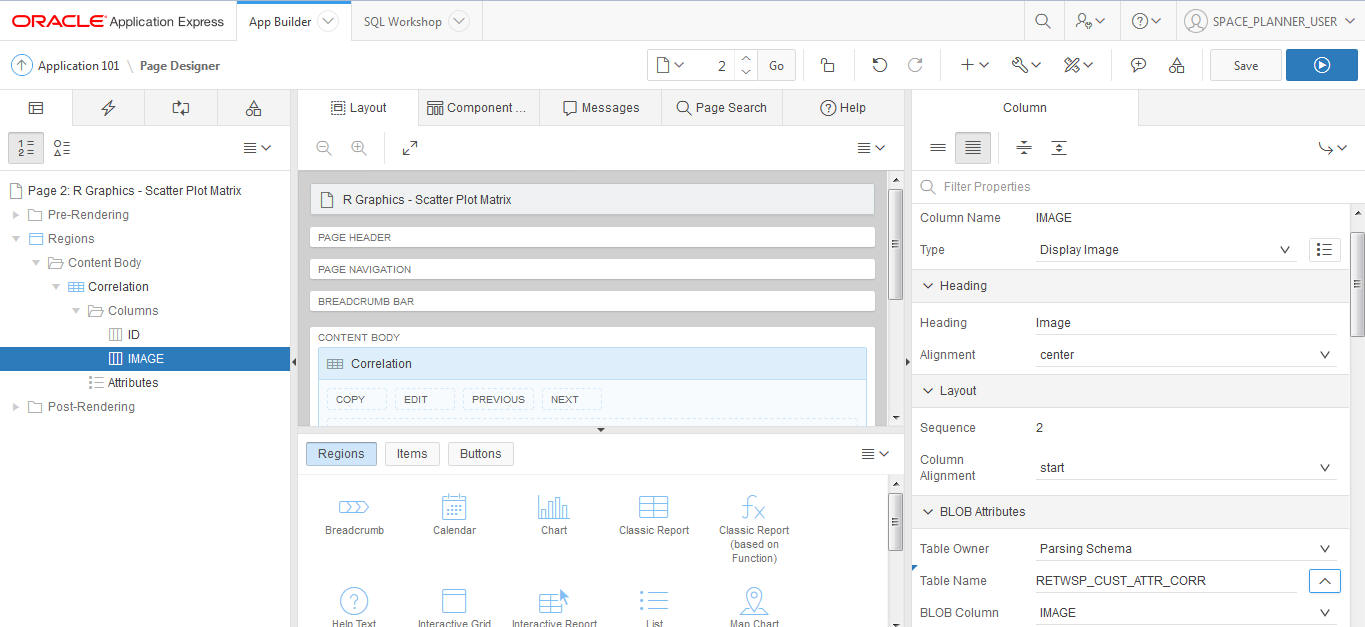1365x627 pixels.
Task: Open the Component settings tools menu
Action: click(x=1078, y=65)
